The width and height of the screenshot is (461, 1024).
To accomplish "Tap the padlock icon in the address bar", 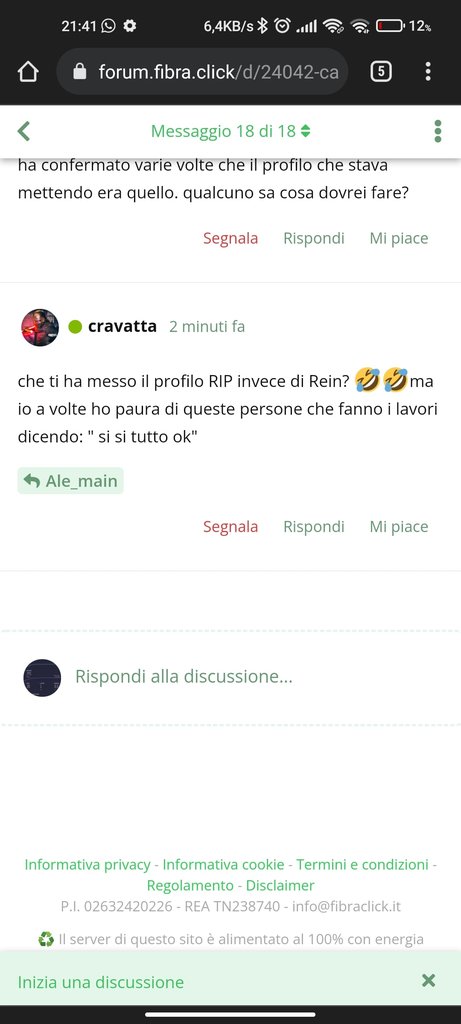I will pos(80,71).
